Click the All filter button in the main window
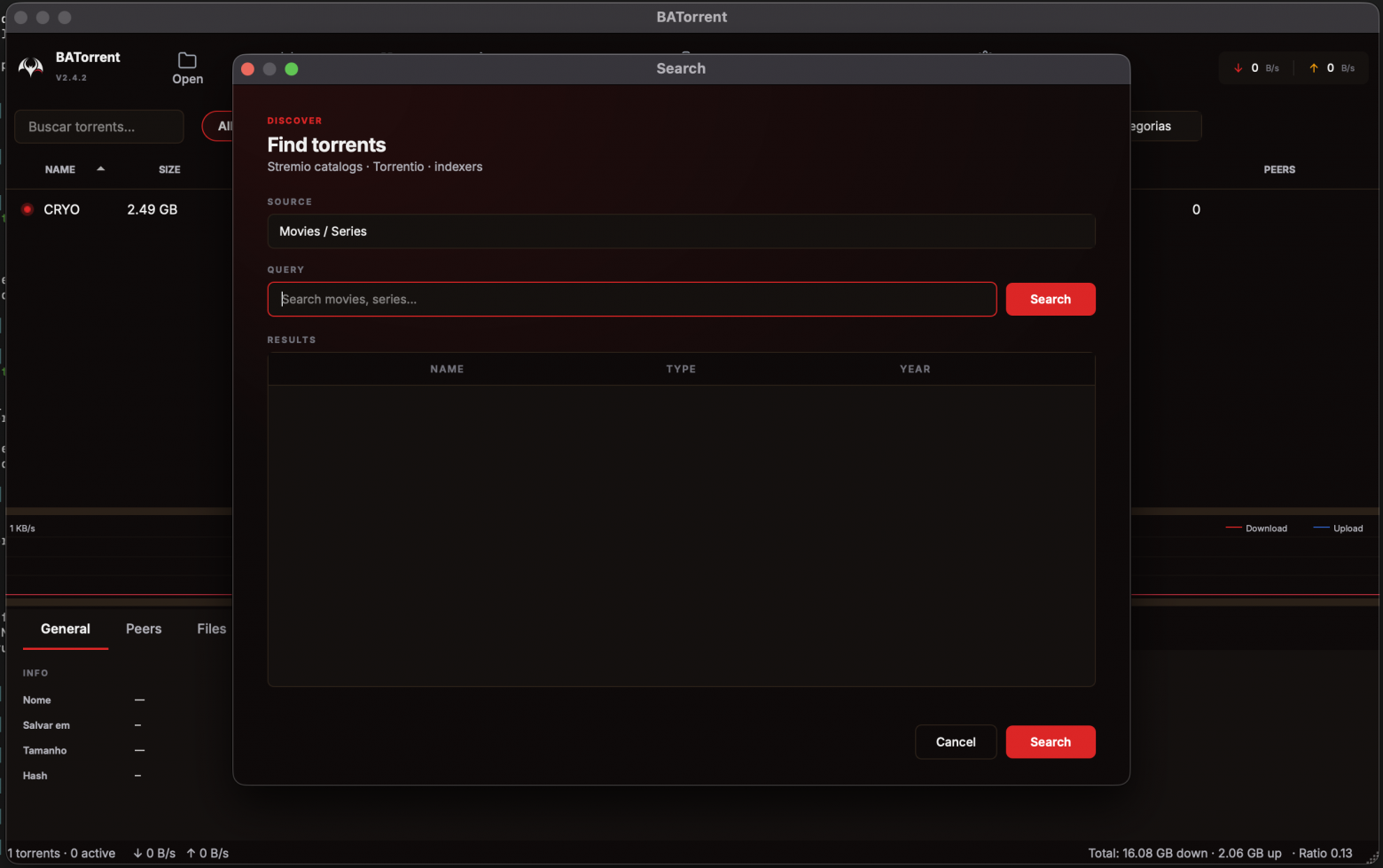Screen dimensions: 1383x868 coord(220,126)
